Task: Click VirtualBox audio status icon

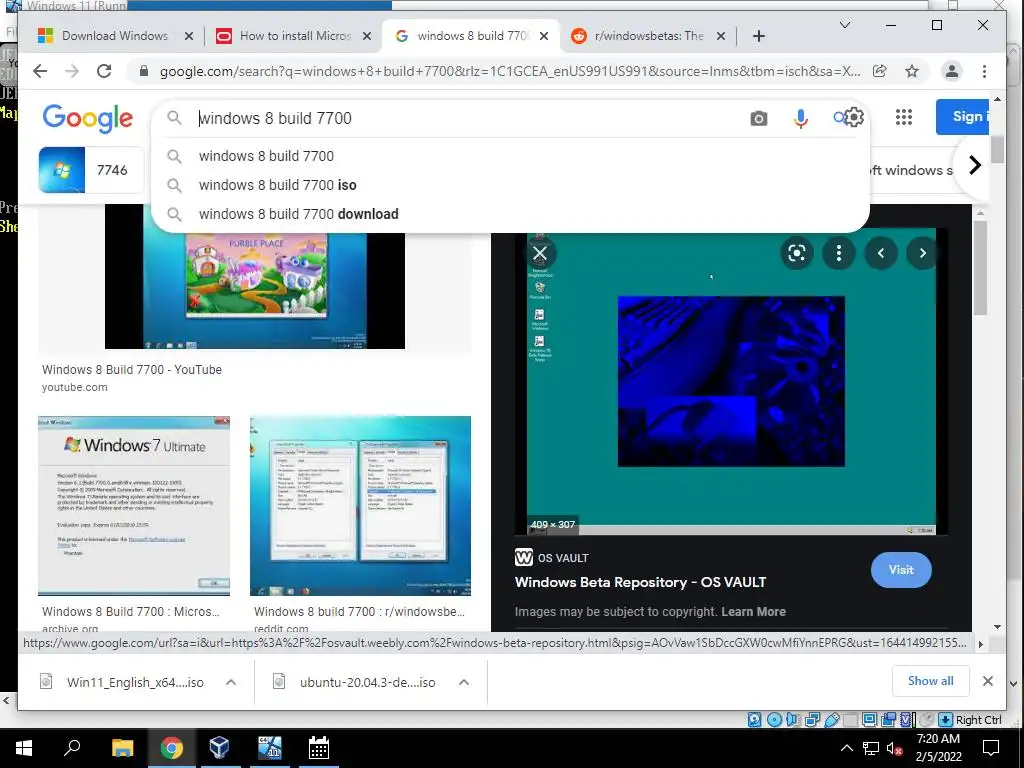Action: click(793, 720)
